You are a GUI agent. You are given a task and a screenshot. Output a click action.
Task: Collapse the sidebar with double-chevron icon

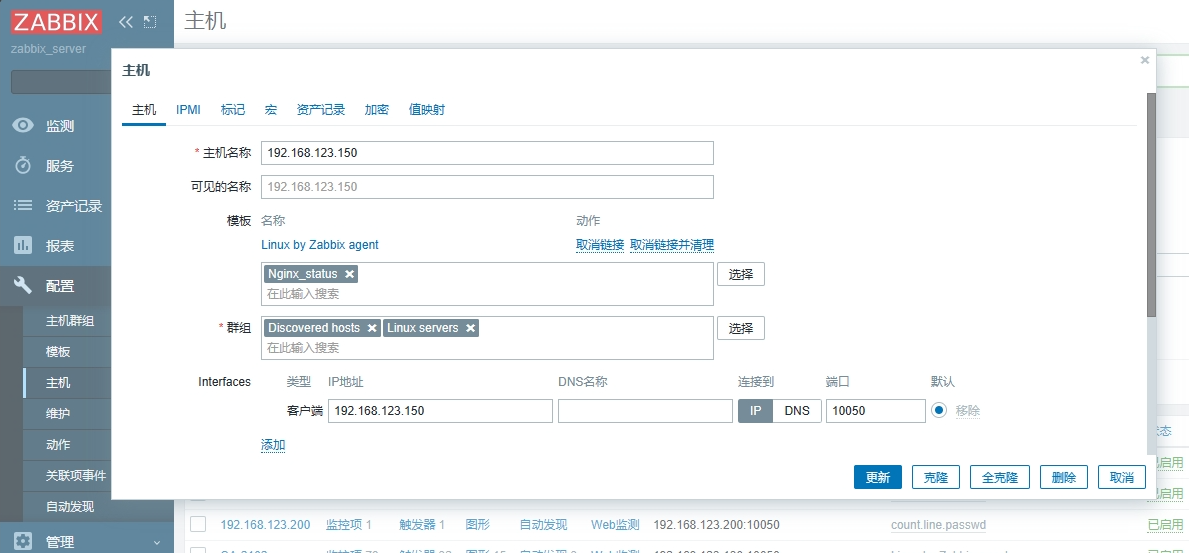(125, 21)
